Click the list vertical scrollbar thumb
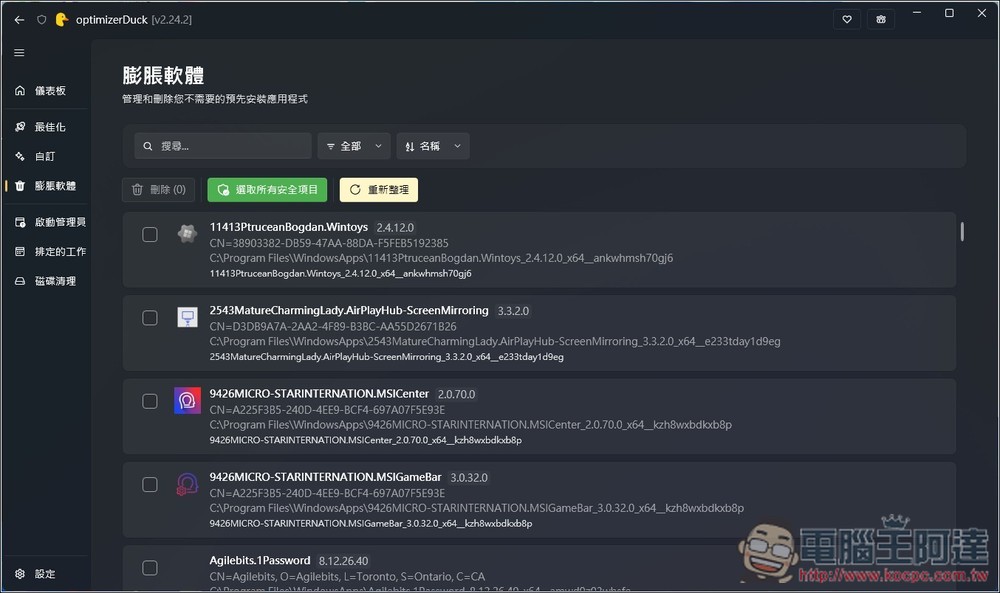The image size is (1000, 593). coord(962,231)
